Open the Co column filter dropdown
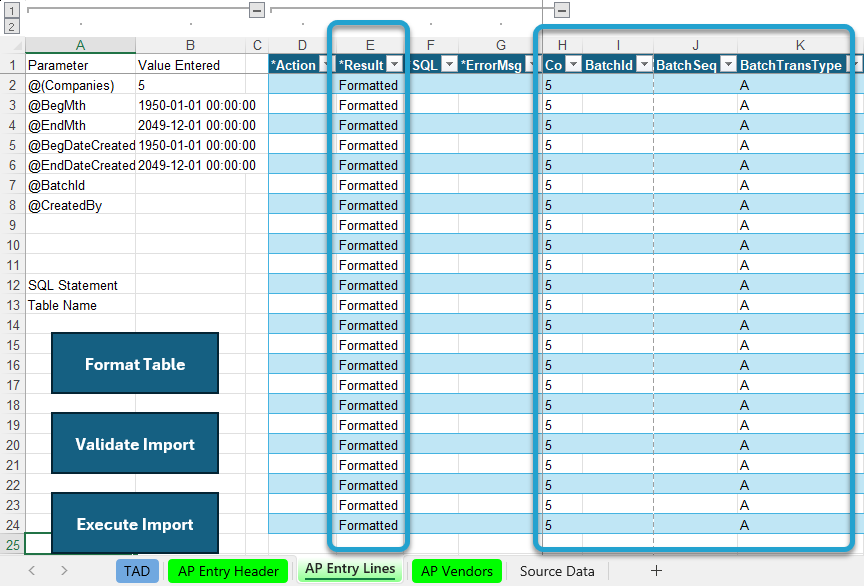The height and width of the screenshot is (586, 864). point(574,64)
